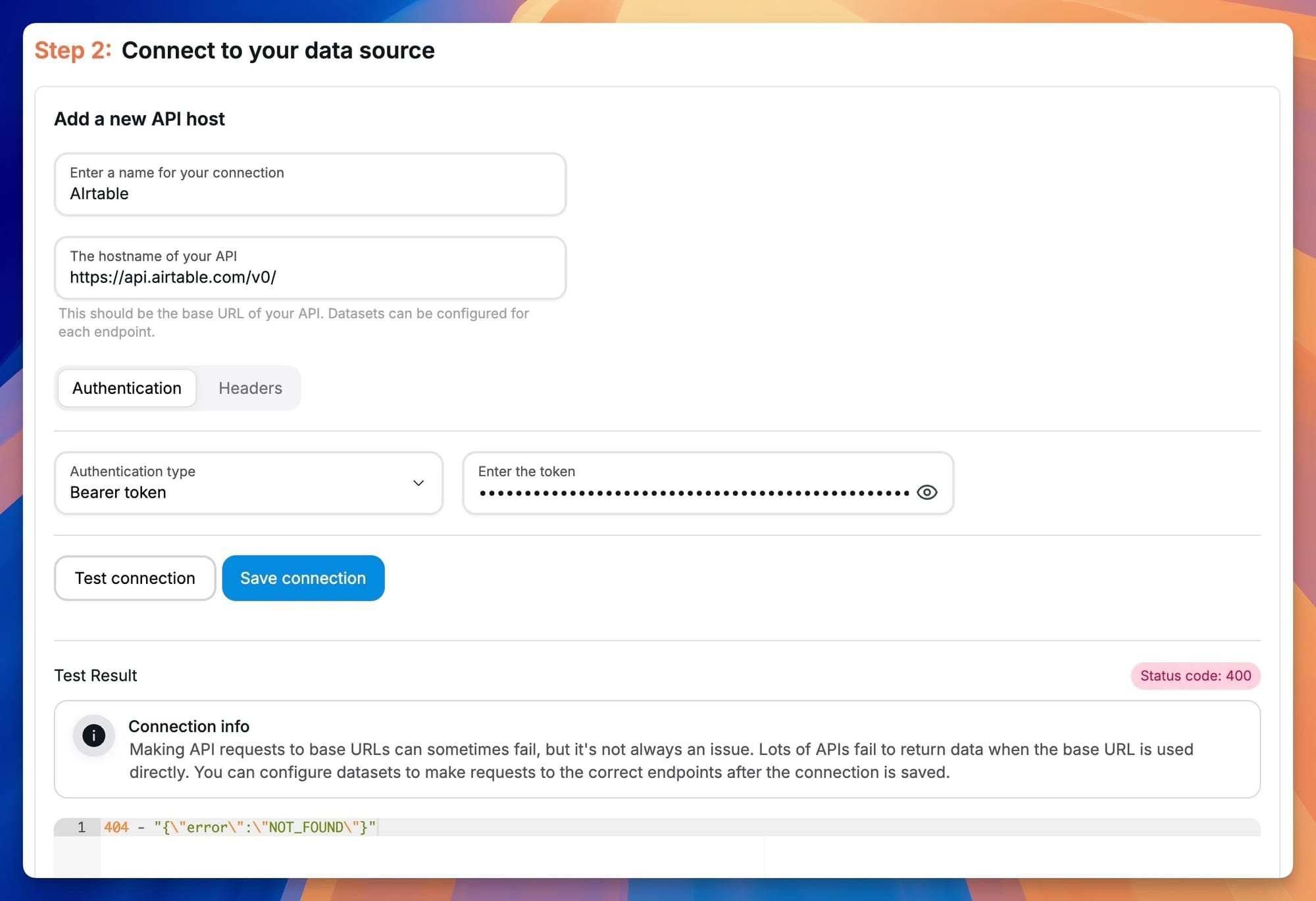1316x901 pixels.
Task: Click the base URL helper text
Action: pos(293,322)
